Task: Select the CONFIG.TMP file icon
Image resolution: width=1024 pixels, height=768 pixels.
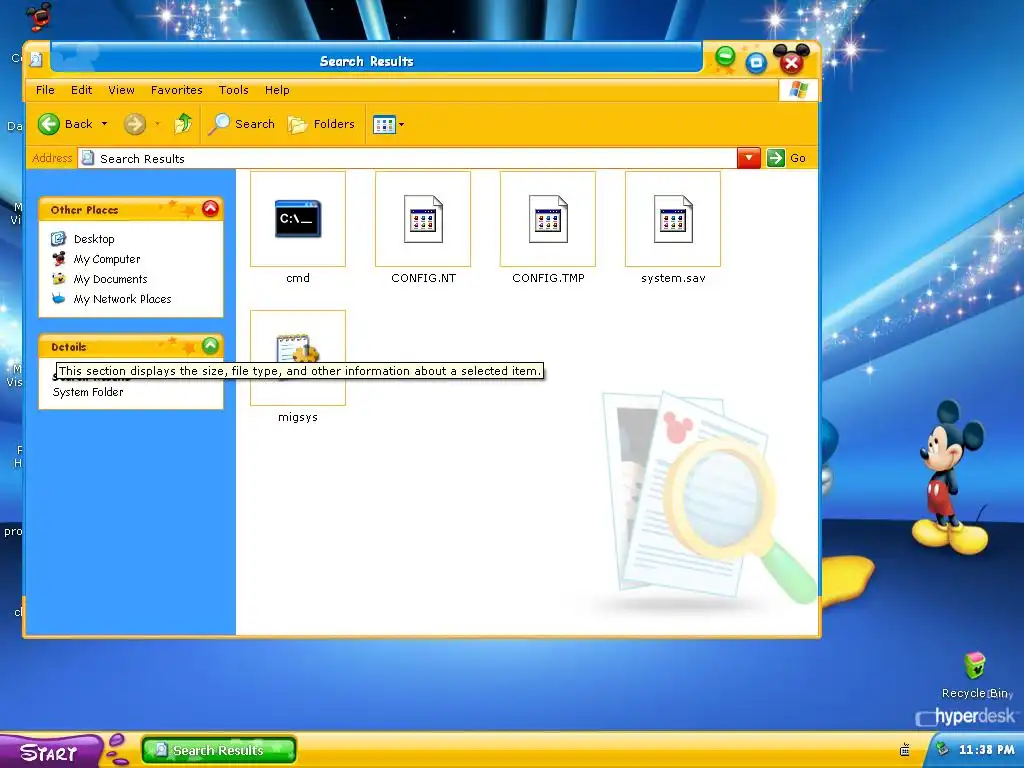Action: 548,219
